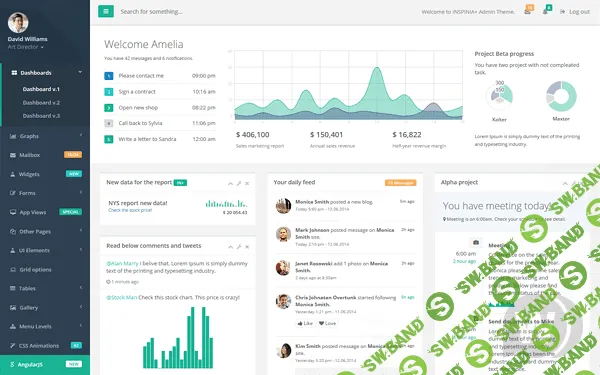The width and height of the screenshot is (600, 375).
Task: Expand the Gallery menu arrow
Action: point(81,307)
